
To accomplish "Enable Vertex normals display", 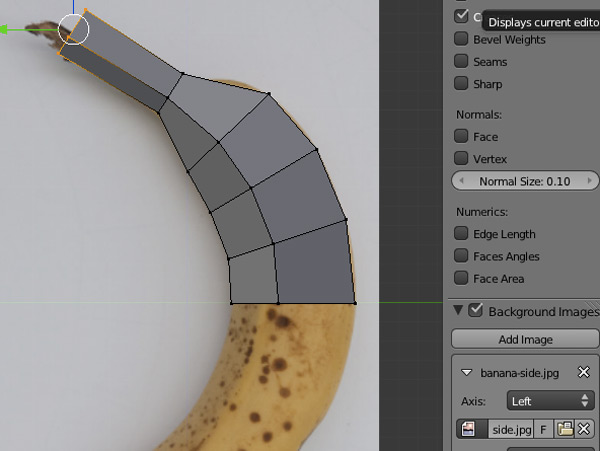I will pos(461,158).
